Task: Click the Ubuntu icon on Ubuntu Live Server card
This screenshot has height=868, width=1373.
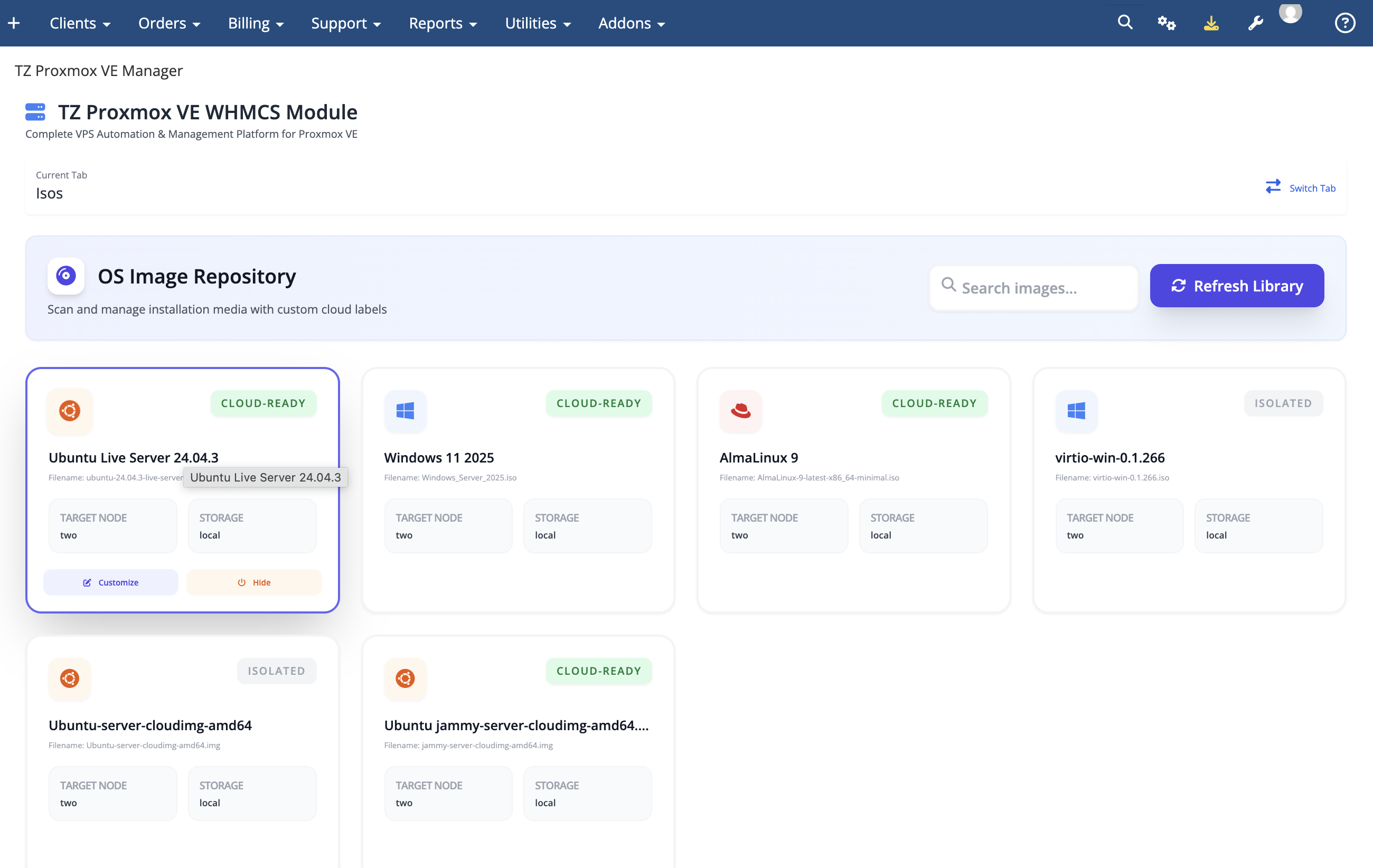Action: 70,411
